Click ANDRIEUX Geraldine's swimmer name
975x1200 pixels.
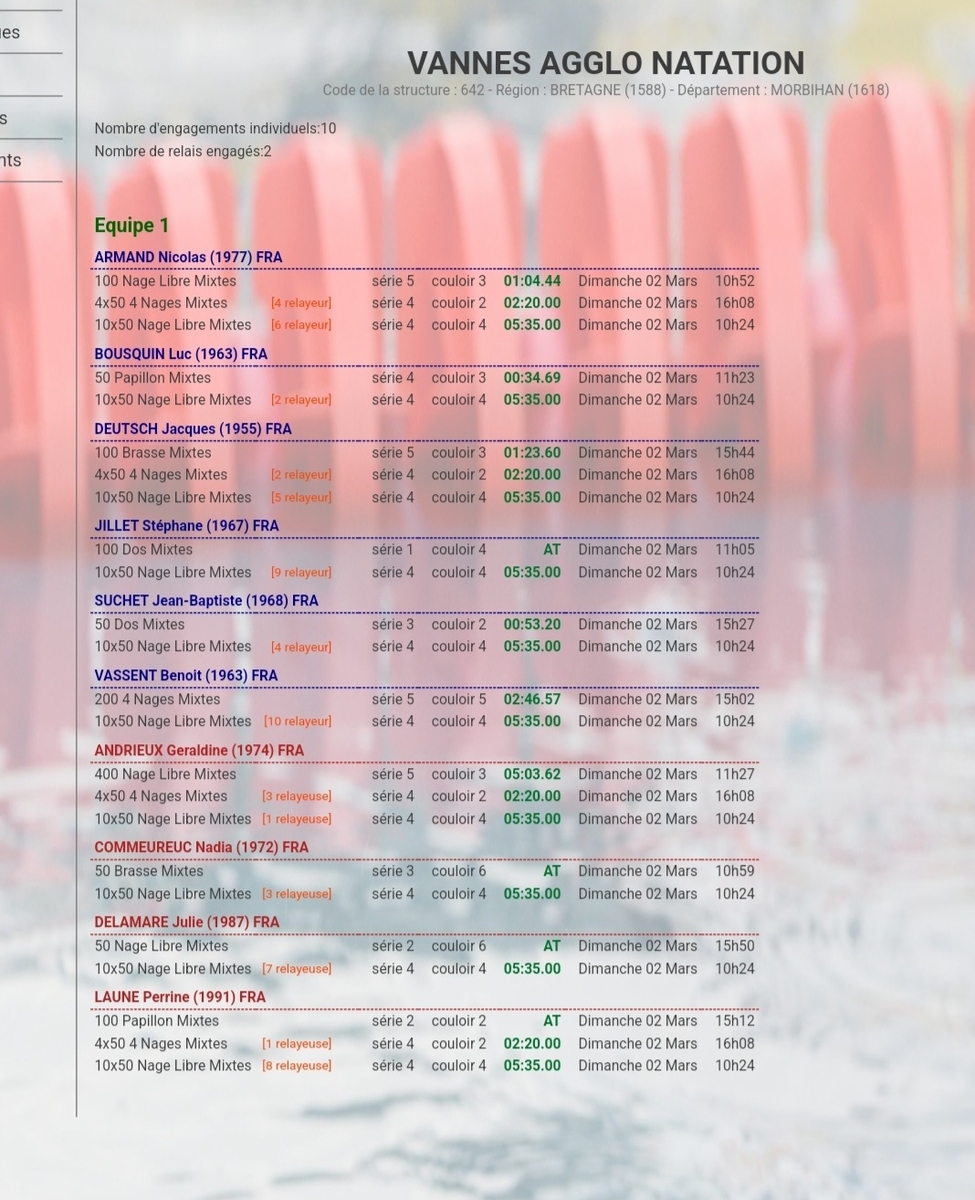[199, 750]
